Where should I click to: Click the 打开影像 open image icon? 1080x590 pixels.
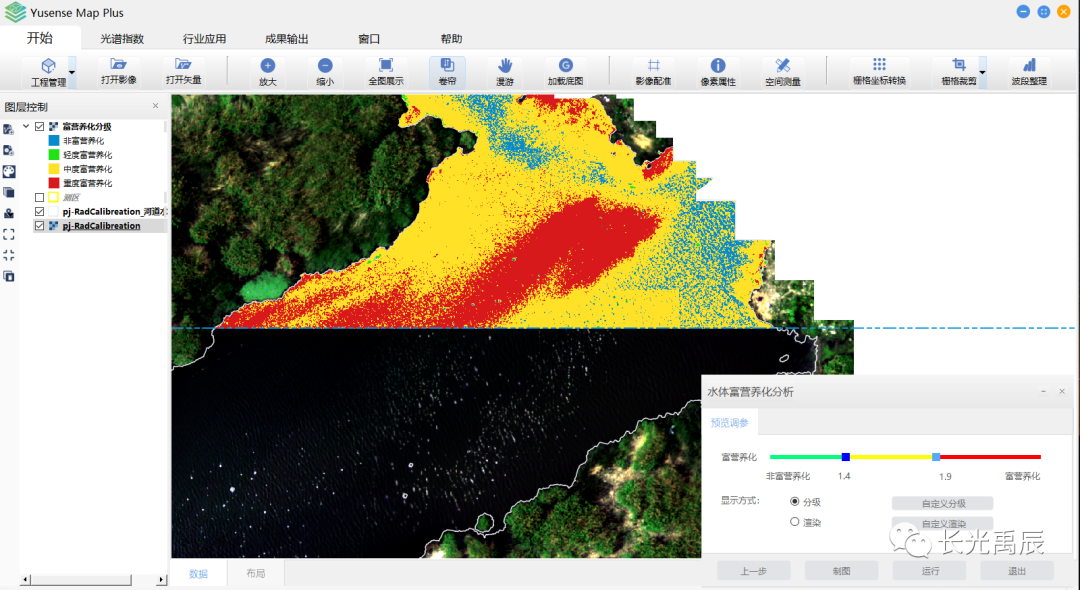coord(119,65)
